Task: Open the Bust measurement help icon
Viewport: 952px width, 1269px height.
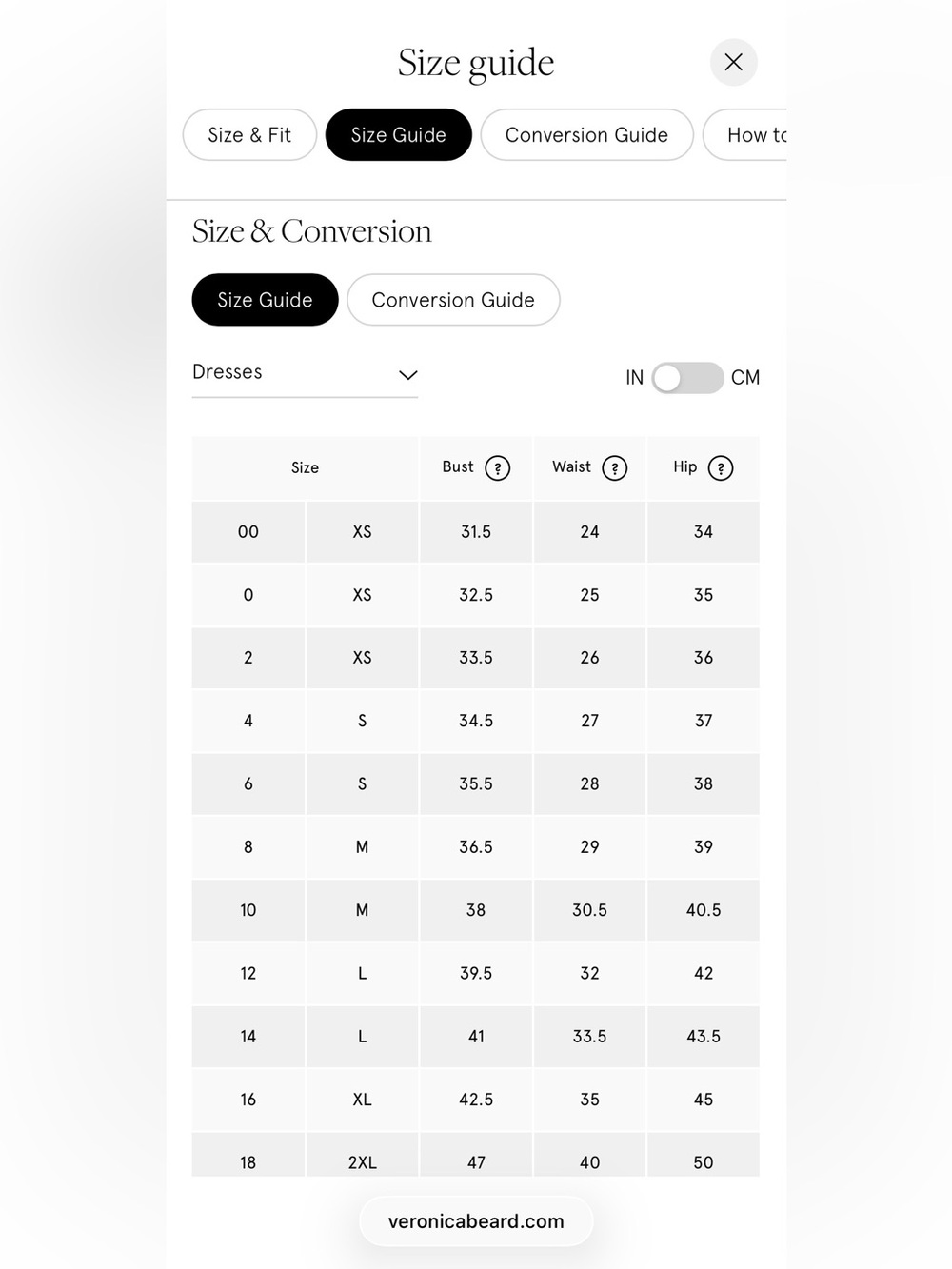Action: 497,468
